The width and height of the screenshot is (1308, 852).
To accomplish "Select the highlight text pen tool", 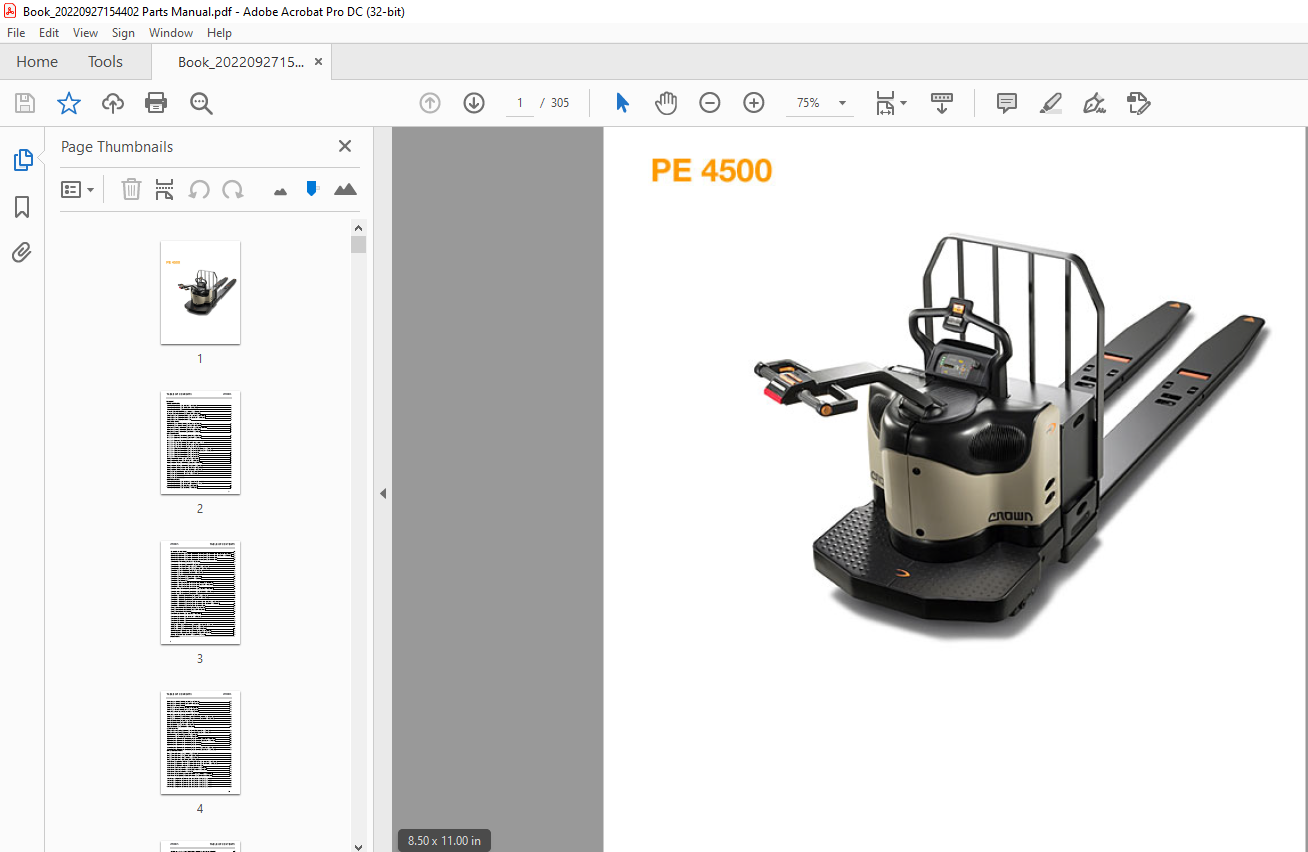I will [1050, 103].
